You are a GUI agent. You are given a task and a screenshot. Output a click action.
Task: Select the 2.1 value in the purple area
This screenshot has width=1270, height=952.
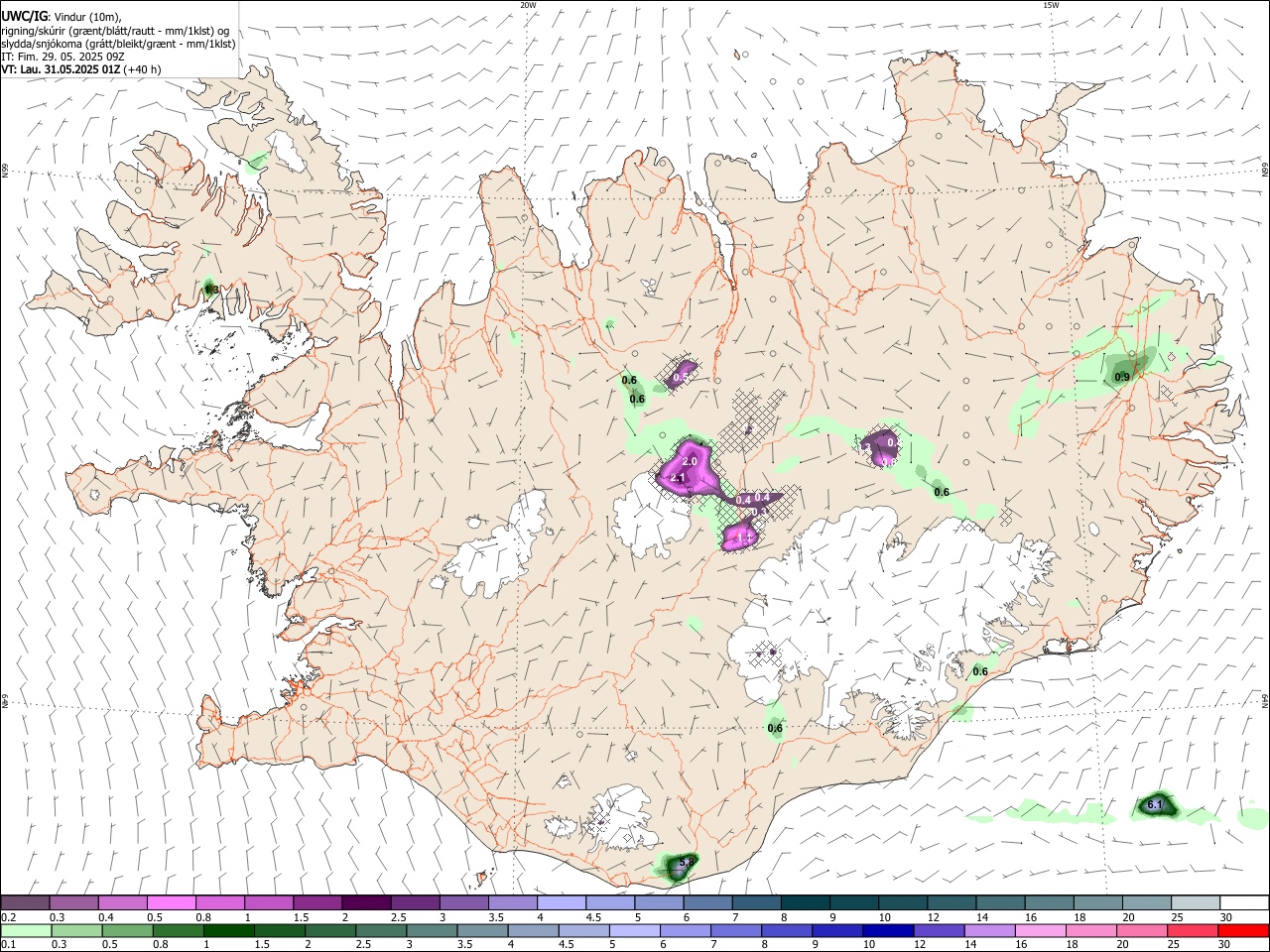[679, 478]
